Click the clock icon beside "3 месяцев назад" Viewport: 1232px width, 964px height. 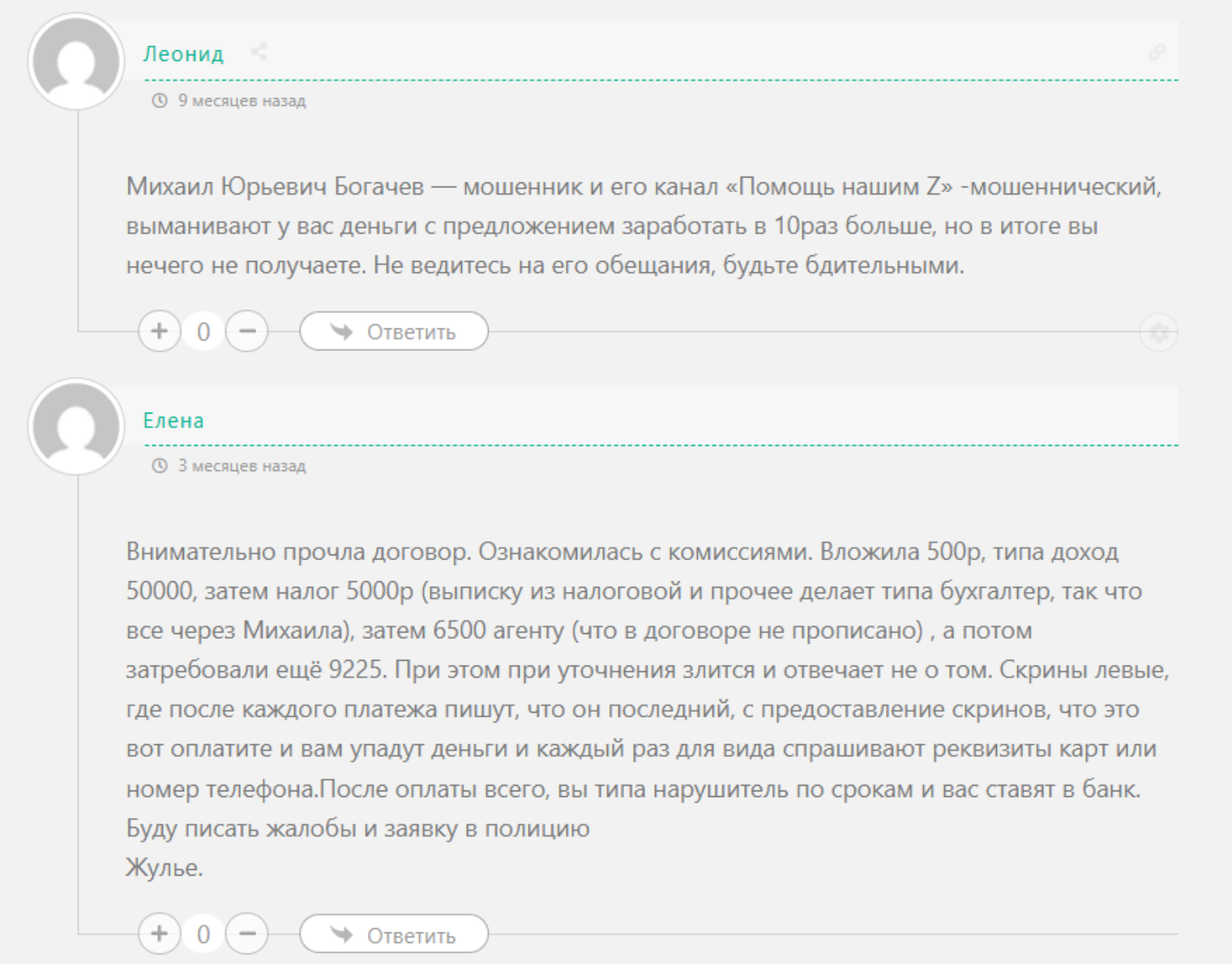(160, 465)
